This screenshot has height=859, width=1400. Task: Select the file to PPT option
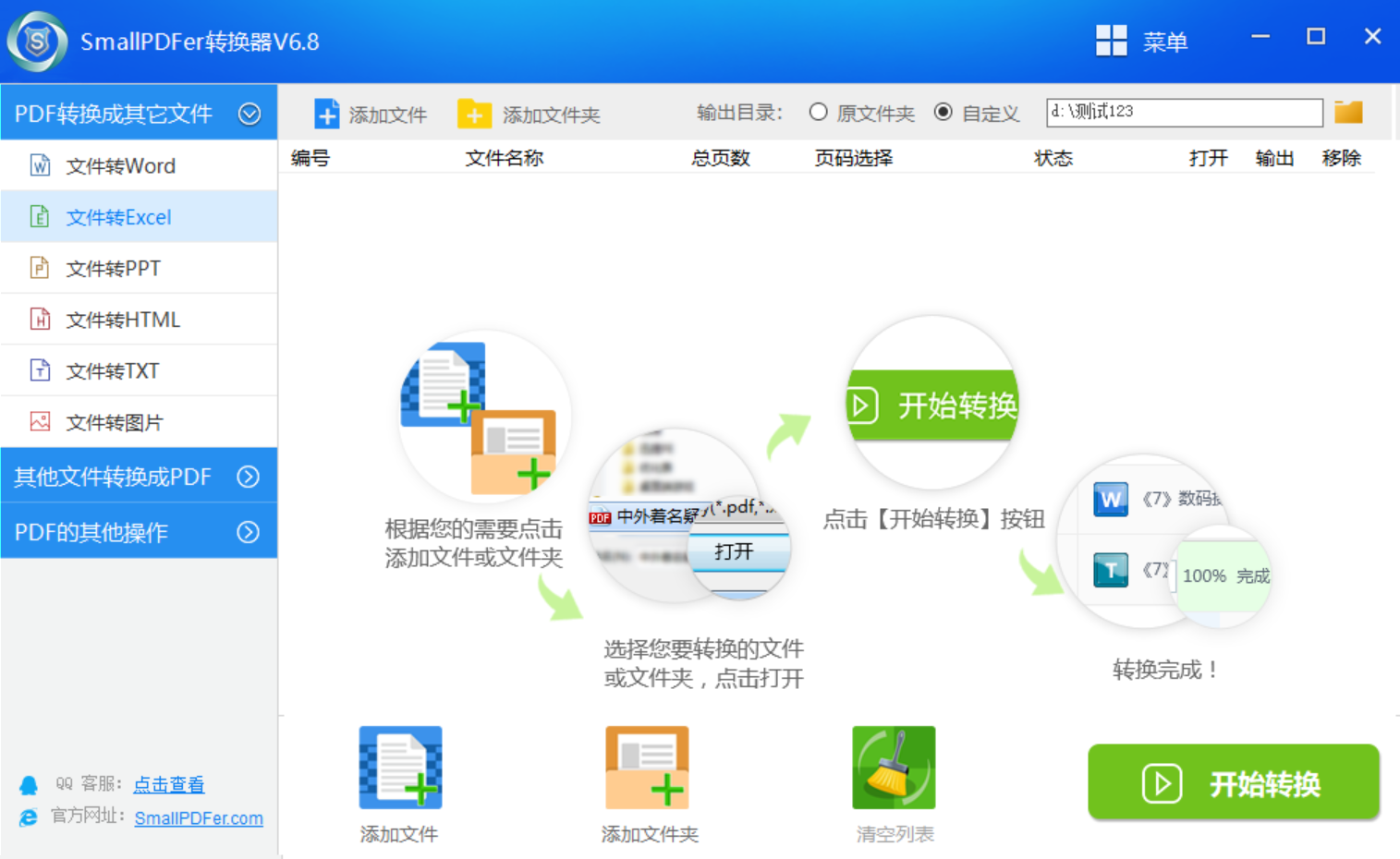click(x=113, y=269)
